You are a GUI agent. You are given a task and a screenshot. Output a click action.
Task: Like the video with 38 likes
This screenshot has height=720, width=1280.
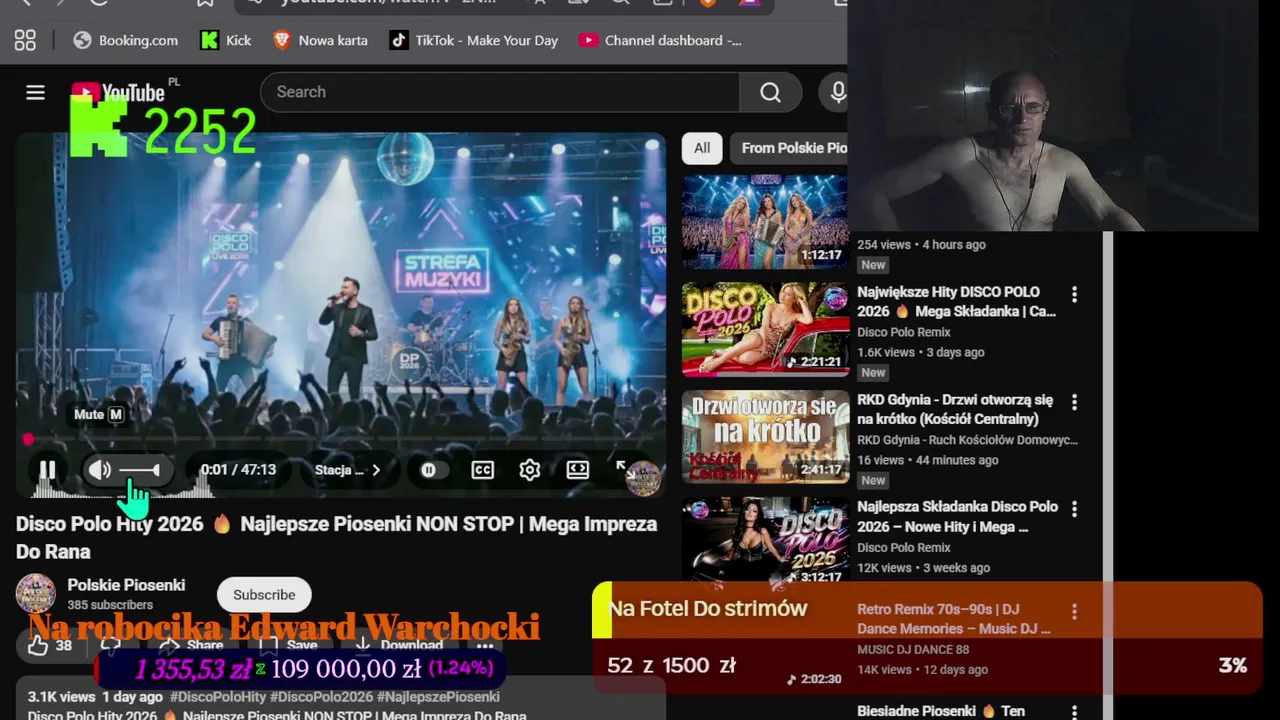tap(50, 646)
